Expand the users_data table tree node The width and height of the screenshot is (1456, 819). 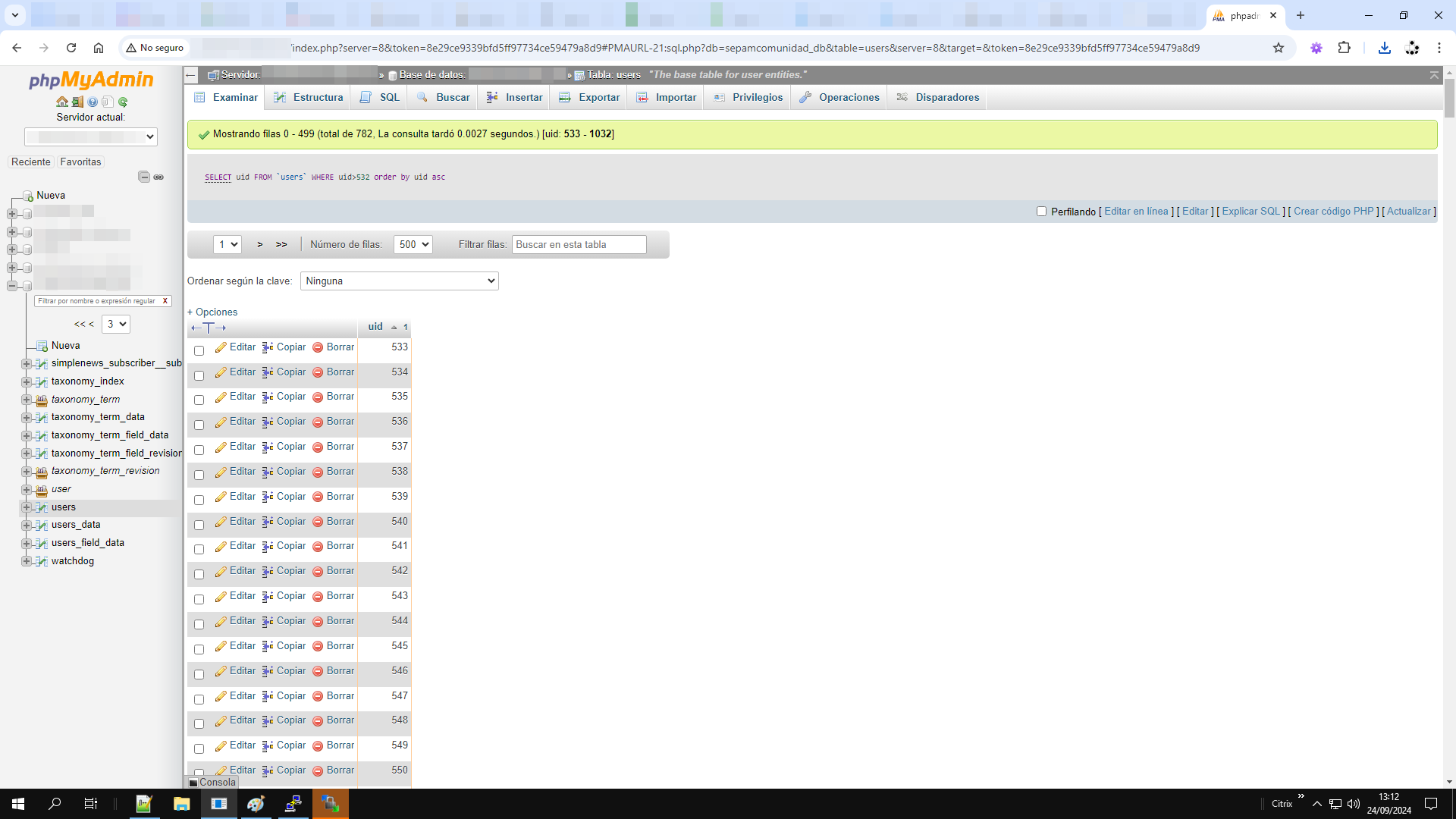[27, 525]
